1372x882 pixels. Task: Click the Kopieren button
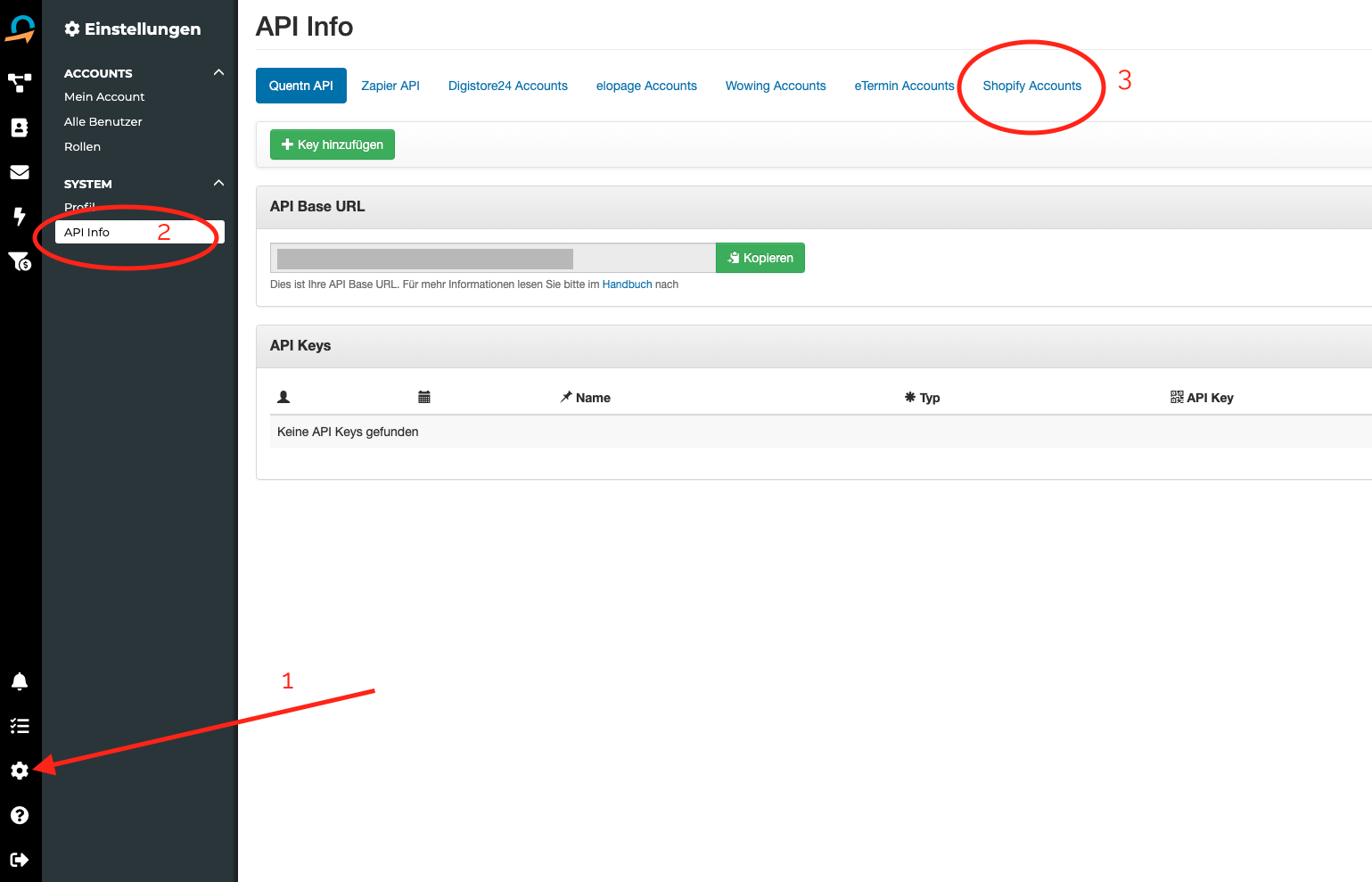(x=760, y=258)
